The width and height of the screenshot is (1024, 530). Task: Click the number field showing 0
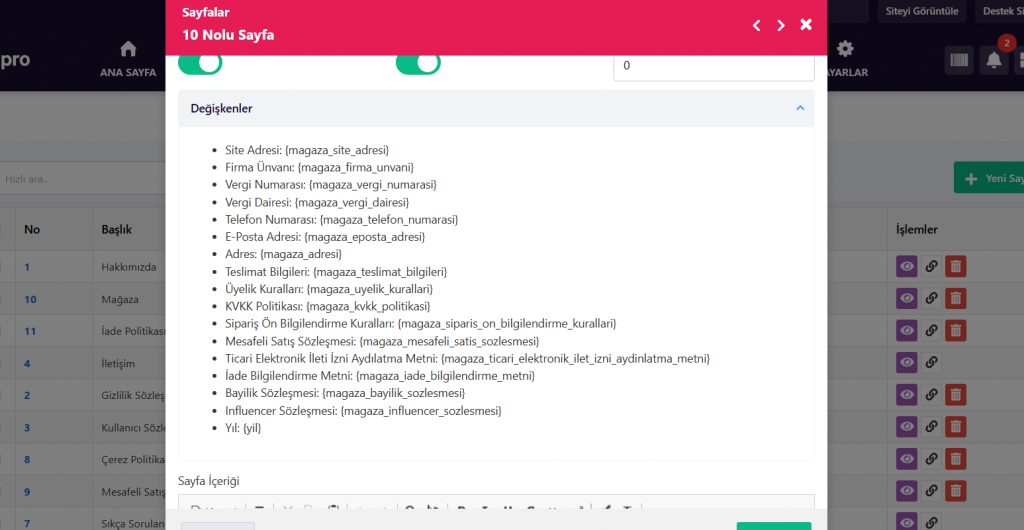tap(714, 66)
